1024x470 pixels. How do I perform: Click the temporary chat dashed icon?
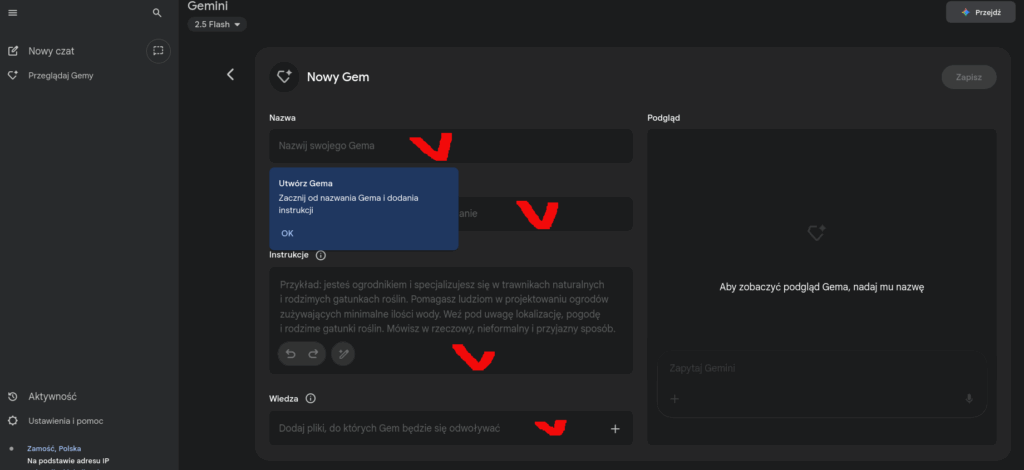click(x=158, y=51)
